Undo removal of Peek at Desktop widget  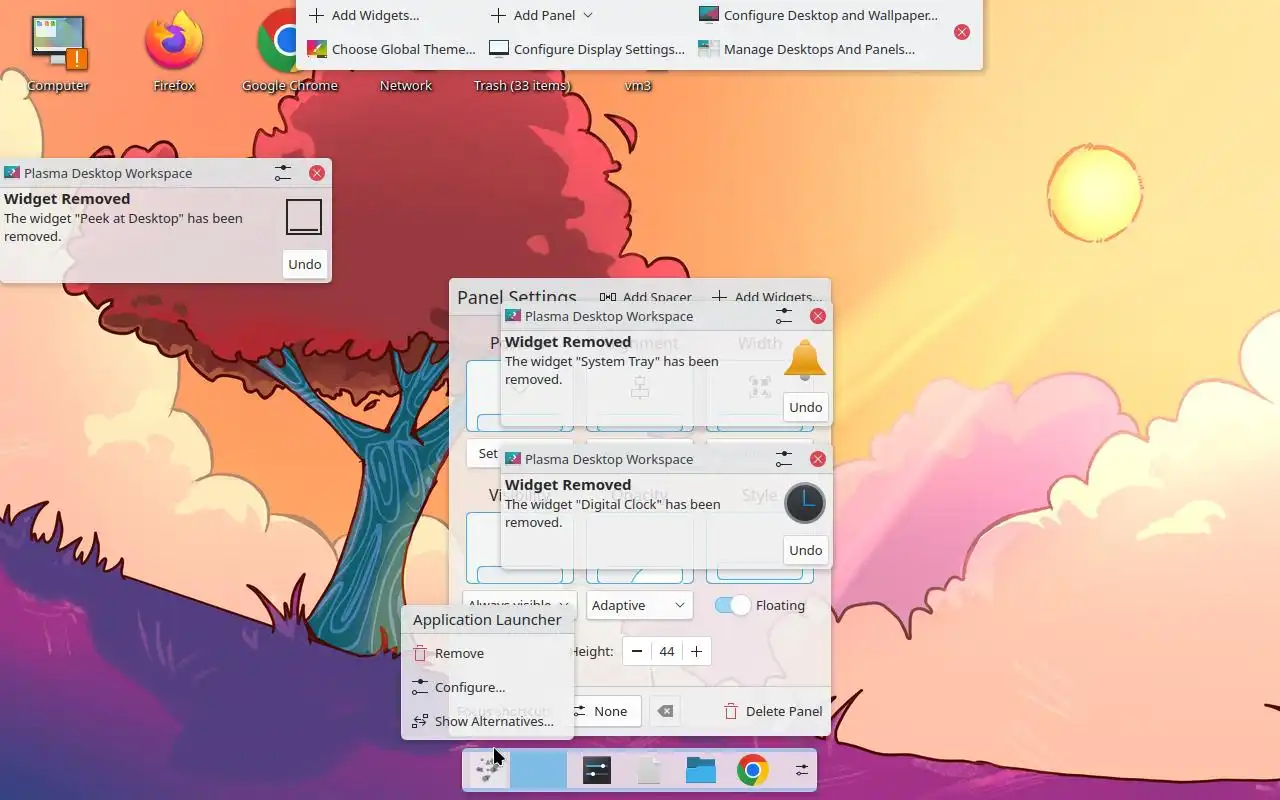(x=305, y=264)
